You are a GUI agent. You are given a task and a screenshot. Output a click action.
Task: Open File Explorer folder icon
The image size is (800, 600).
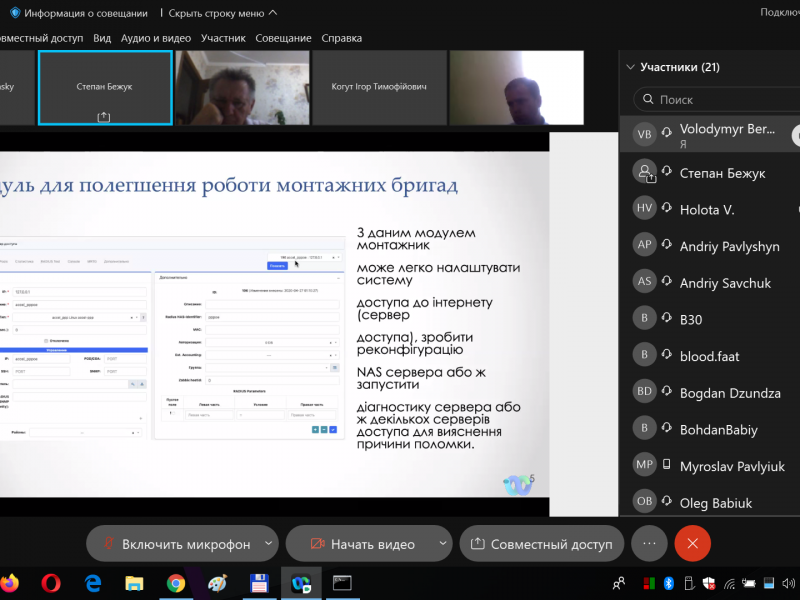coord(134,583)
